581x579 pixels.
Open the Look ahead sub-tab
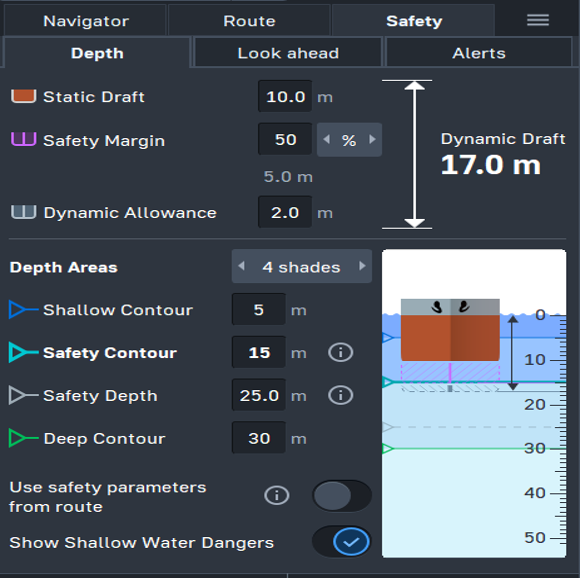pyautogui.click(x=288, y=53)
